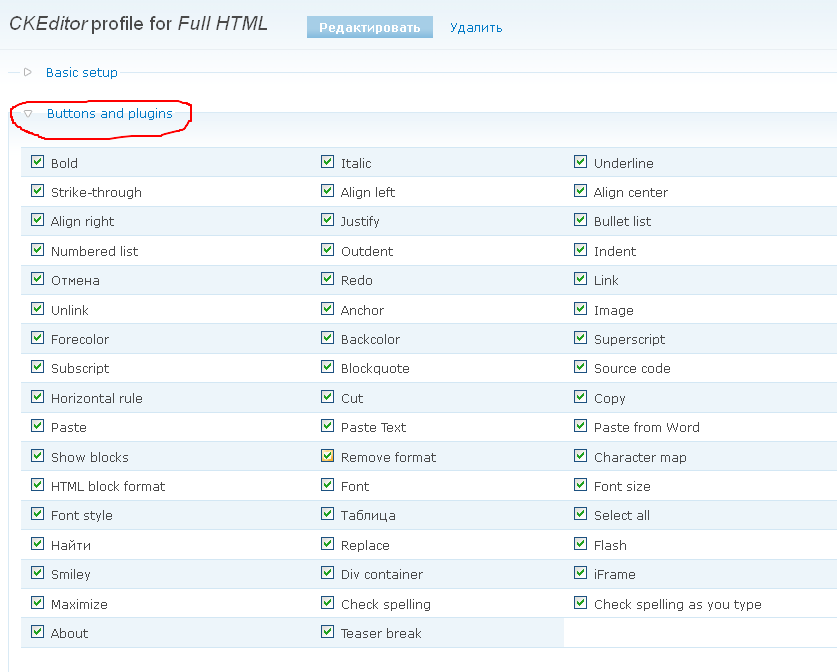
Task: Click the Buttons and plugins link
Action: (109, 114)
